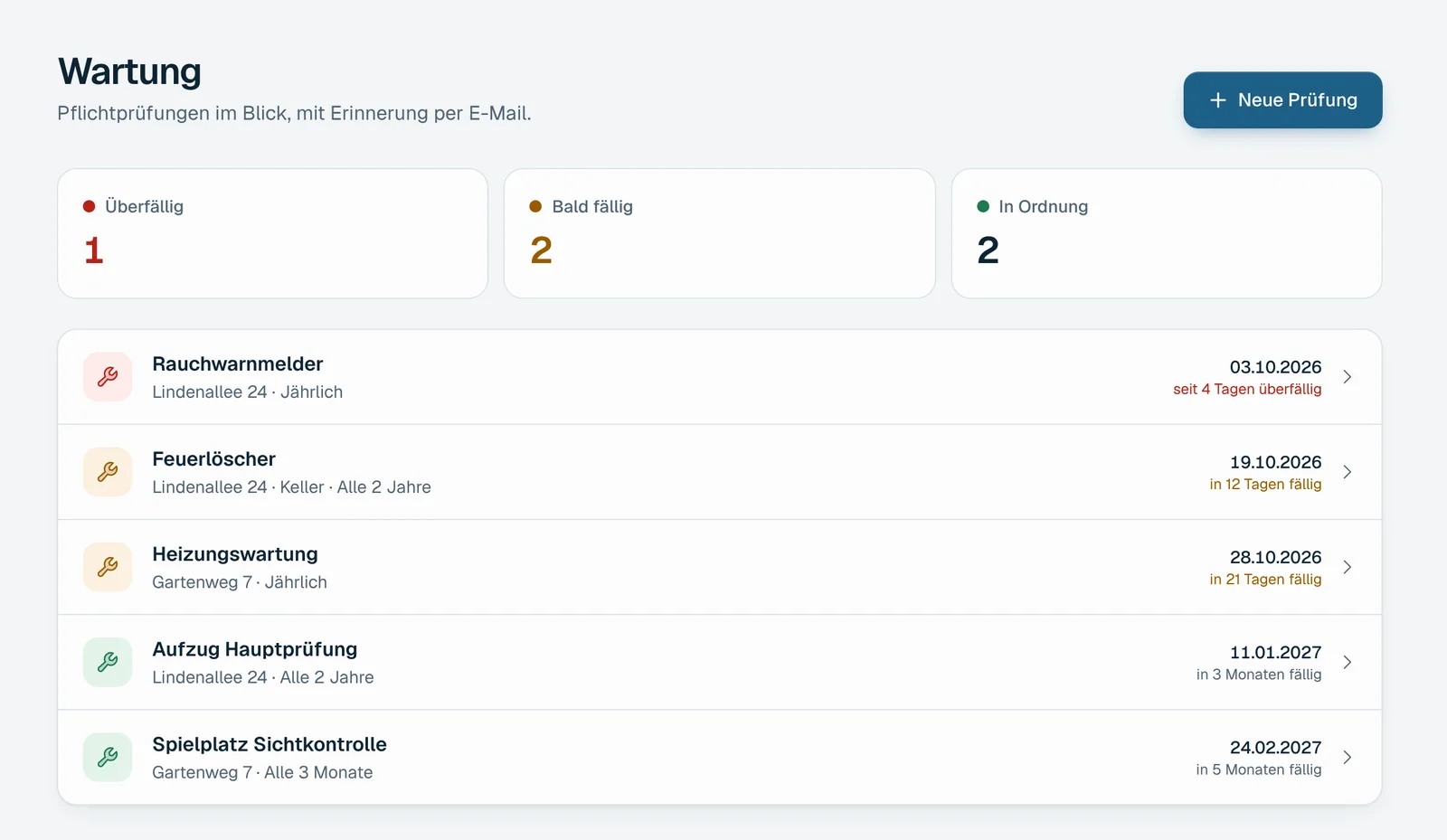
Task: Open the Rauchwarnmelder entry title
Action: click(x=238, y=363)
